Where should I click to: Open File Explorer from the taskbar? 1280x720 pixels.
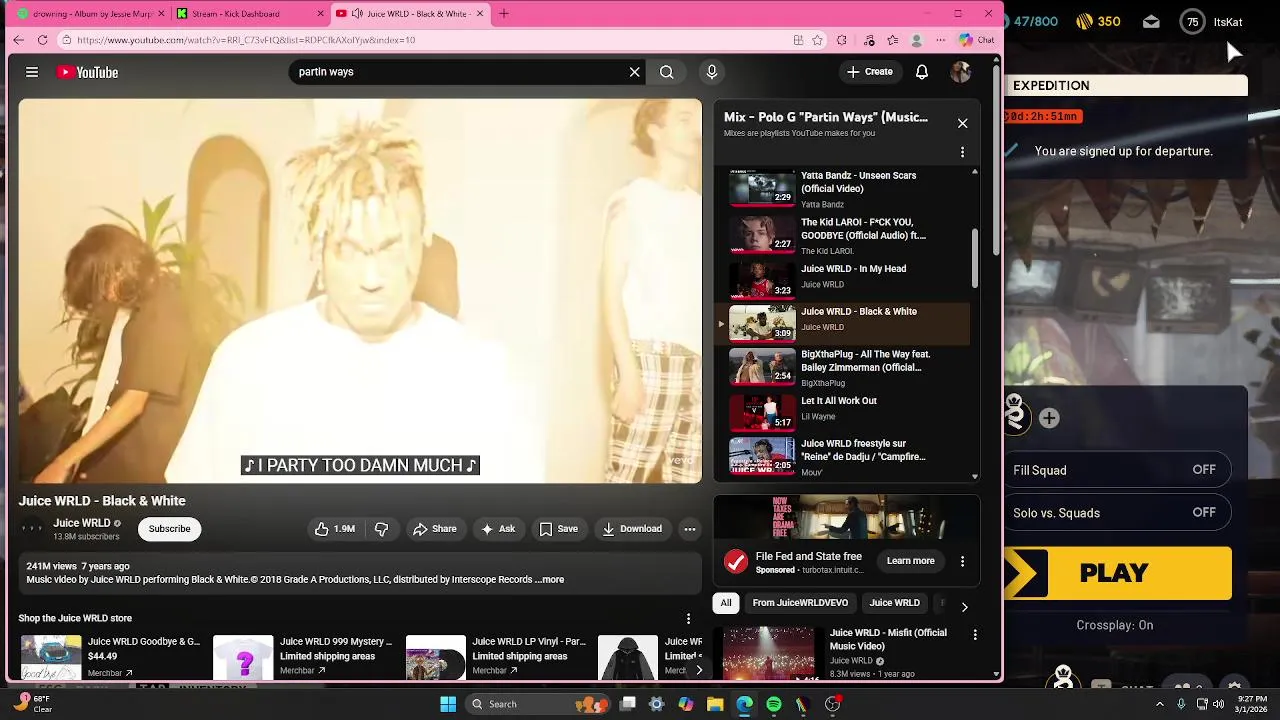pyautogui.click(x=715, y=704)
